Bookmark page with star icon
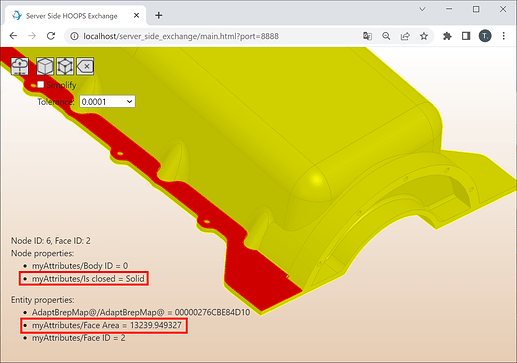Image resolution: width=517 pixels, height=363 pixels. click(424, 36)
